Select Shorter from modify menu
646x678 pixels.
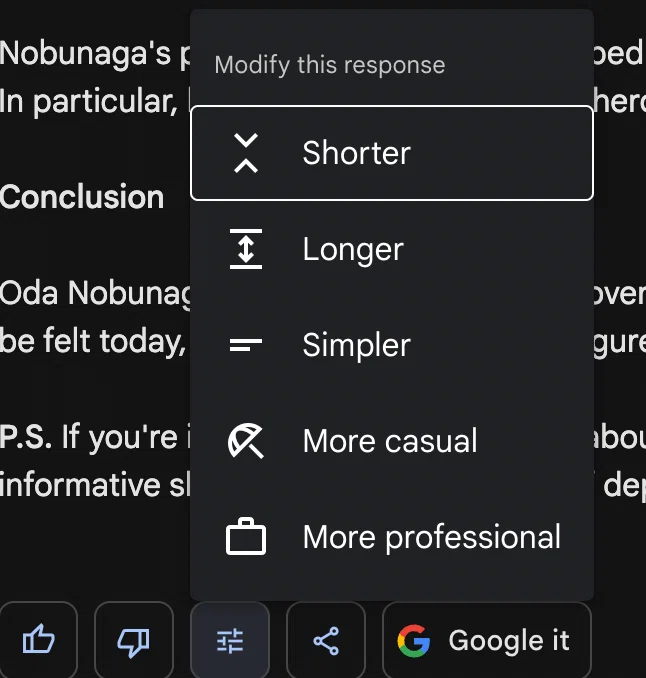click(392, 153)
